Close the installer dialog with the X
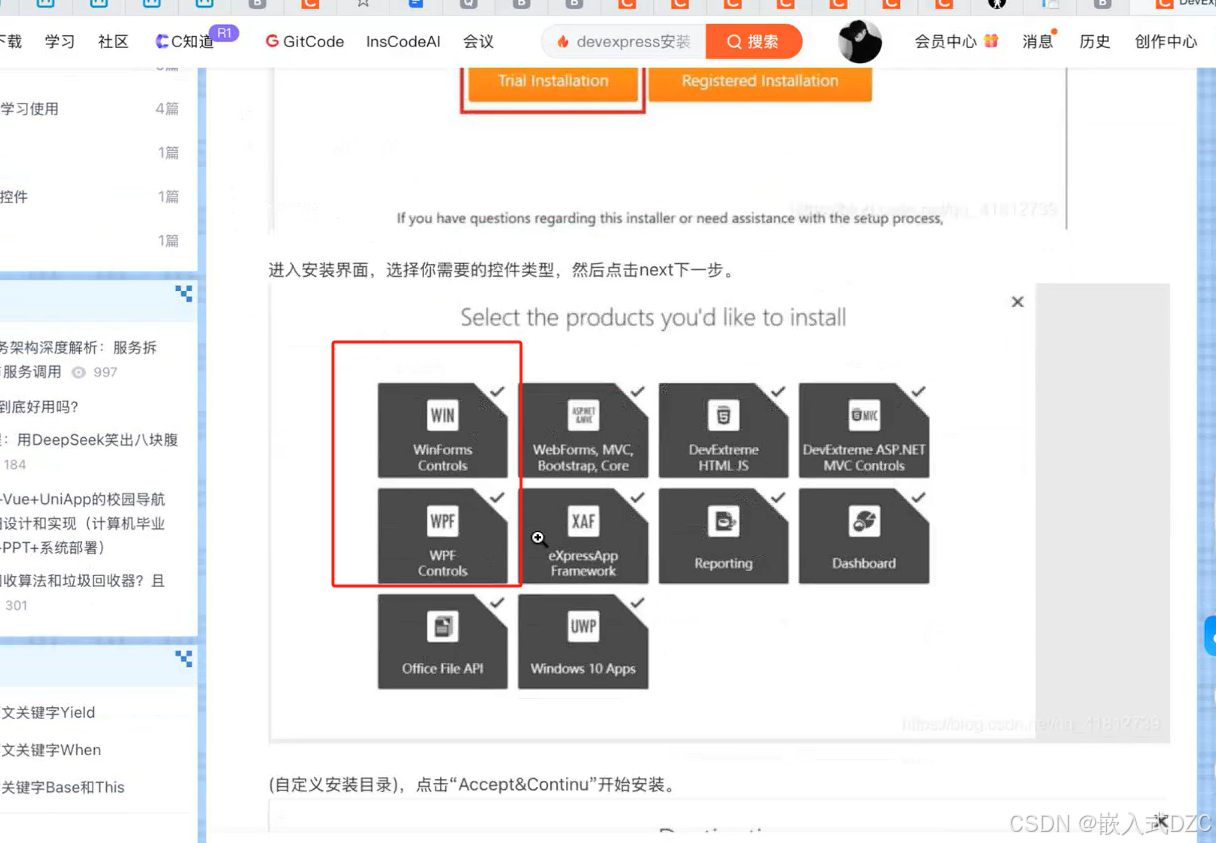This screenshot has height=843, width=1216. [x=1017, y=302]
